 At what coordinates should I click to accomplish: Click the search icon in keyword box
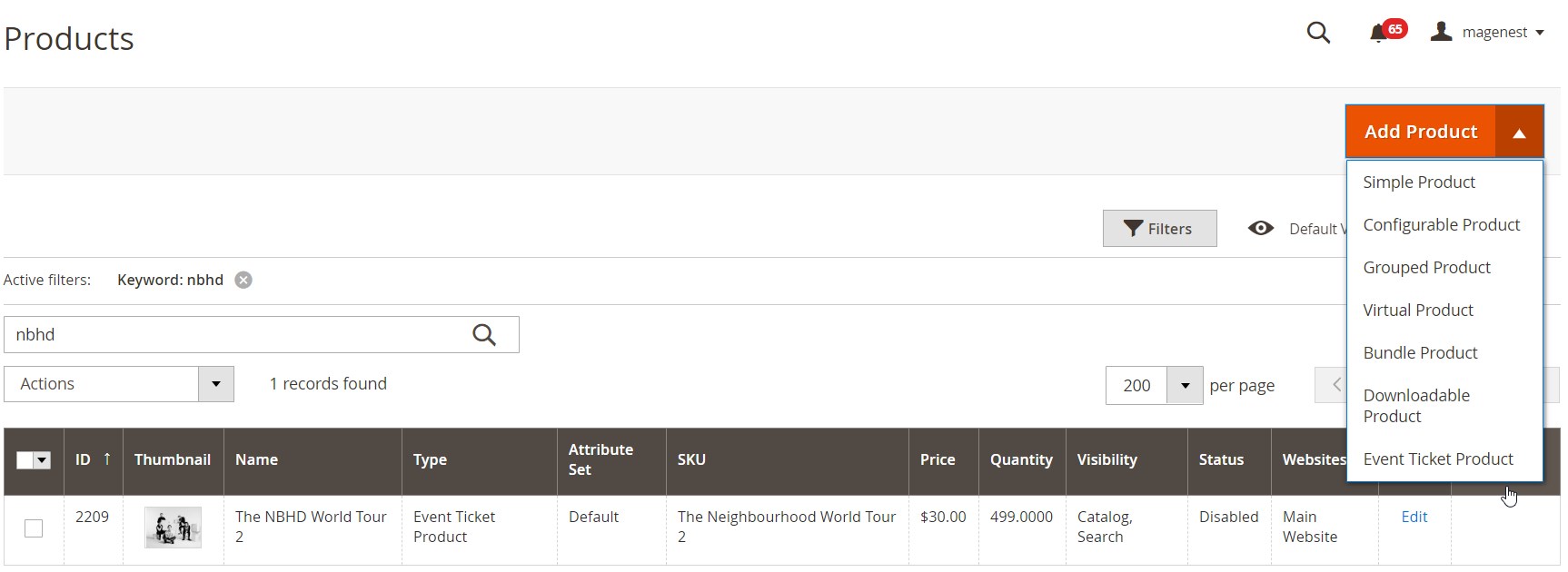[484, 335]
